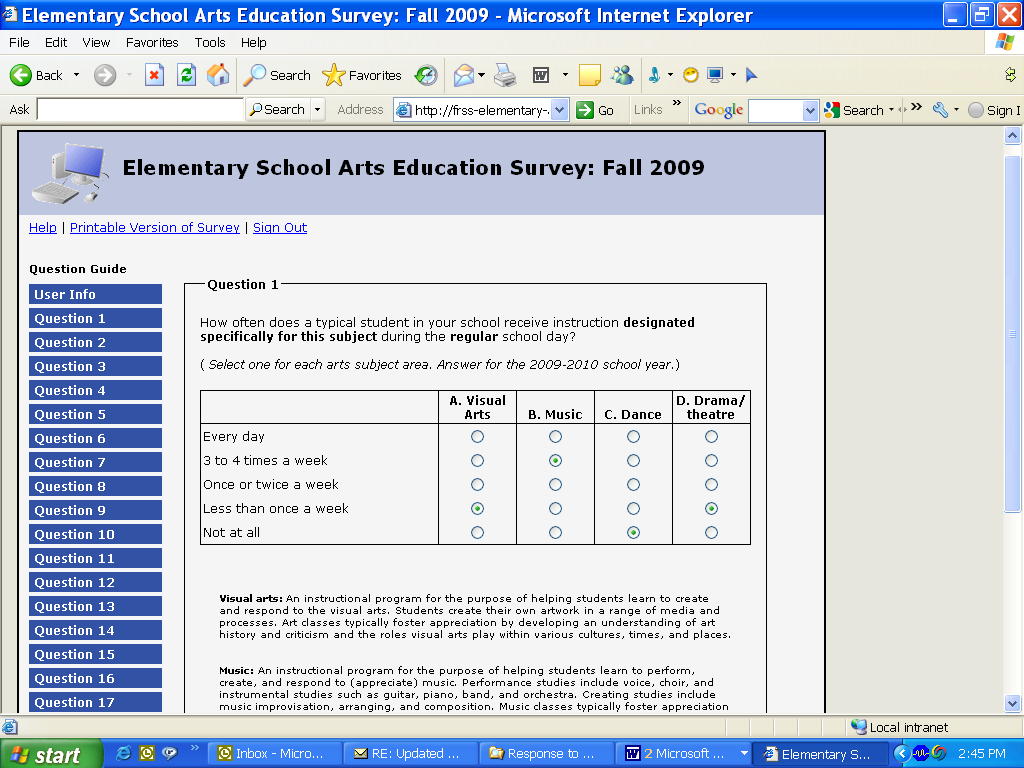1024x768 pixels.
Task: Open the Ask Search button dropdown arrow
Action: [318, 110]
